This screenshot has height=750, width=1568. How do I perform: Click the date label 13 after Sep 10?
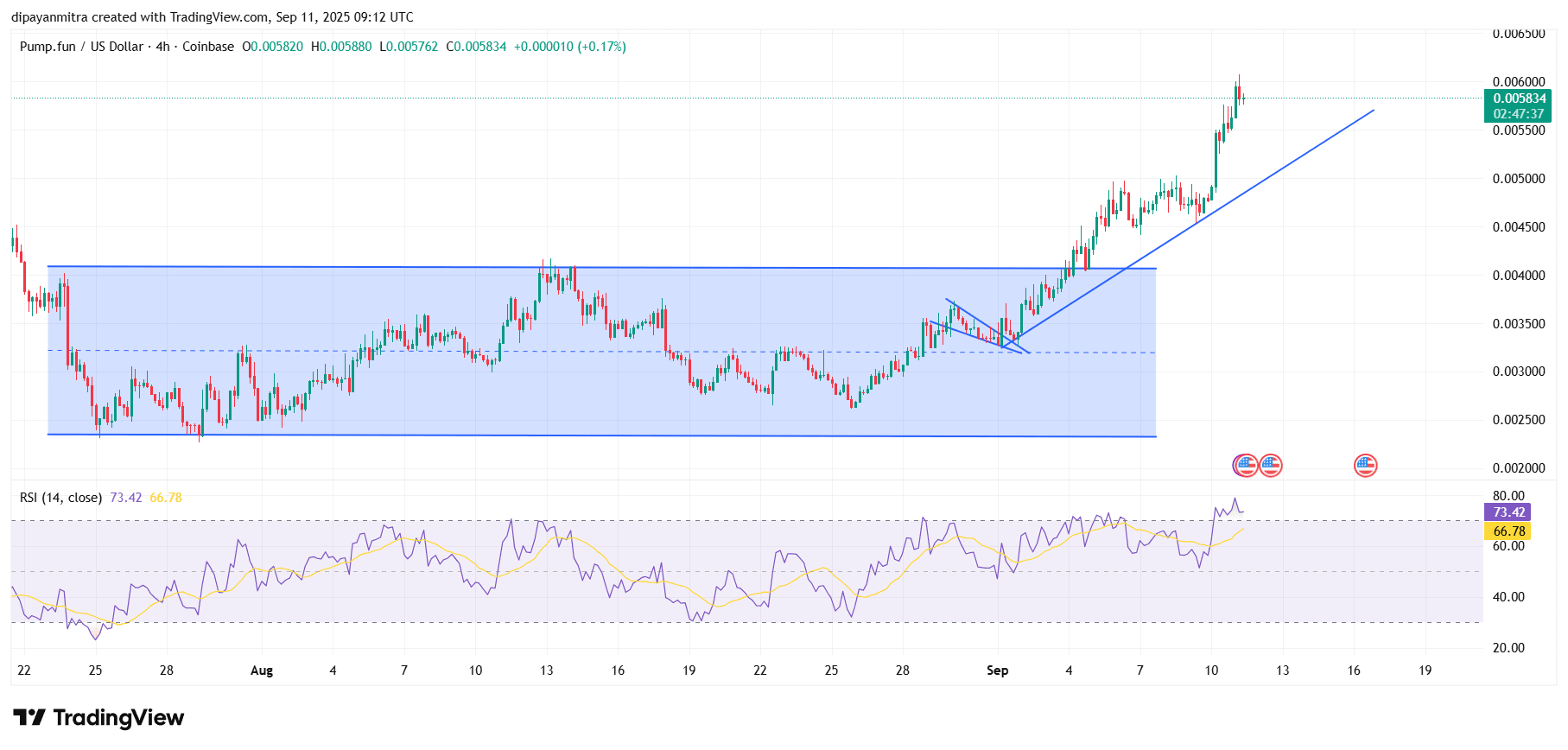pos(1283,671)
